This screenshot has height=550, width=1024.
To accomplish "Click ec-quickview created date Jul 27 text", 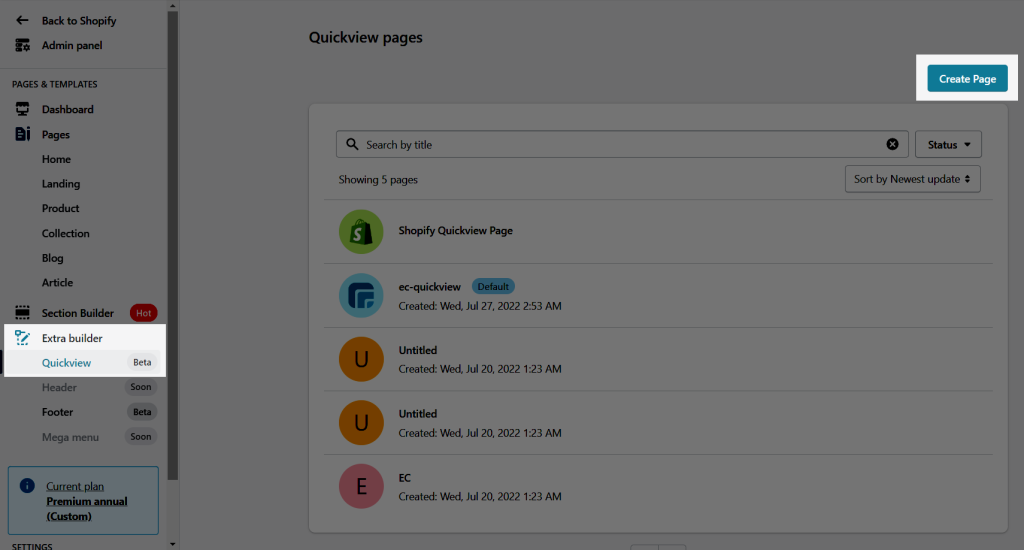I will [480, 306].
